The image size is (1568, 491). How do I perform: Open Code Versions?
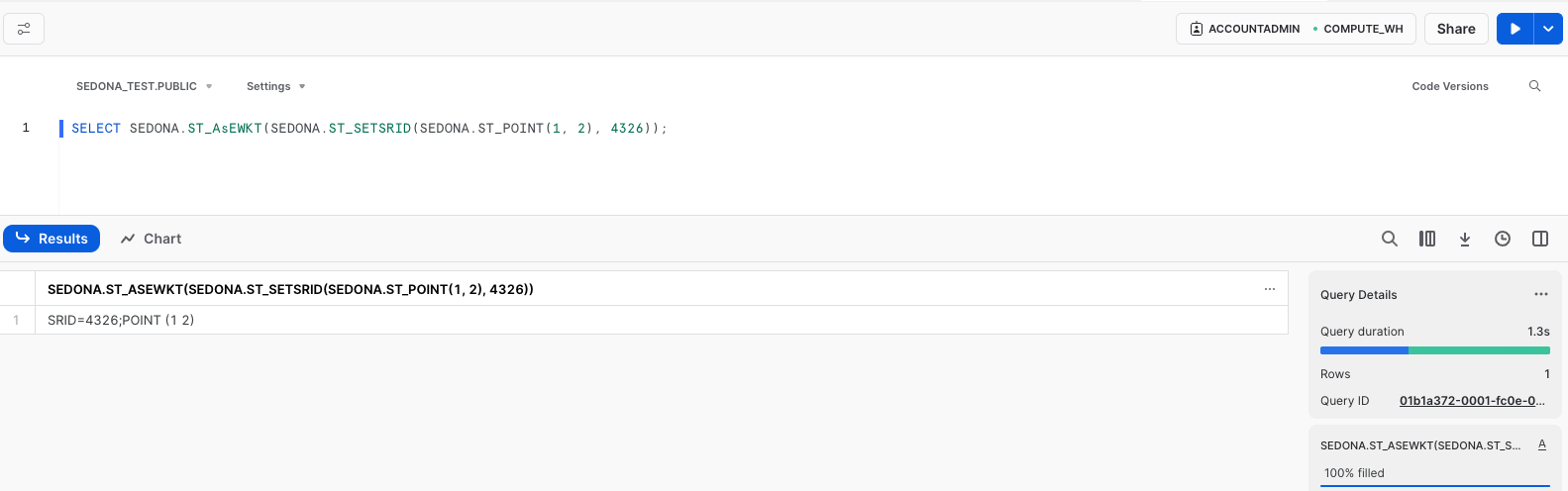tap(1449, 86)
